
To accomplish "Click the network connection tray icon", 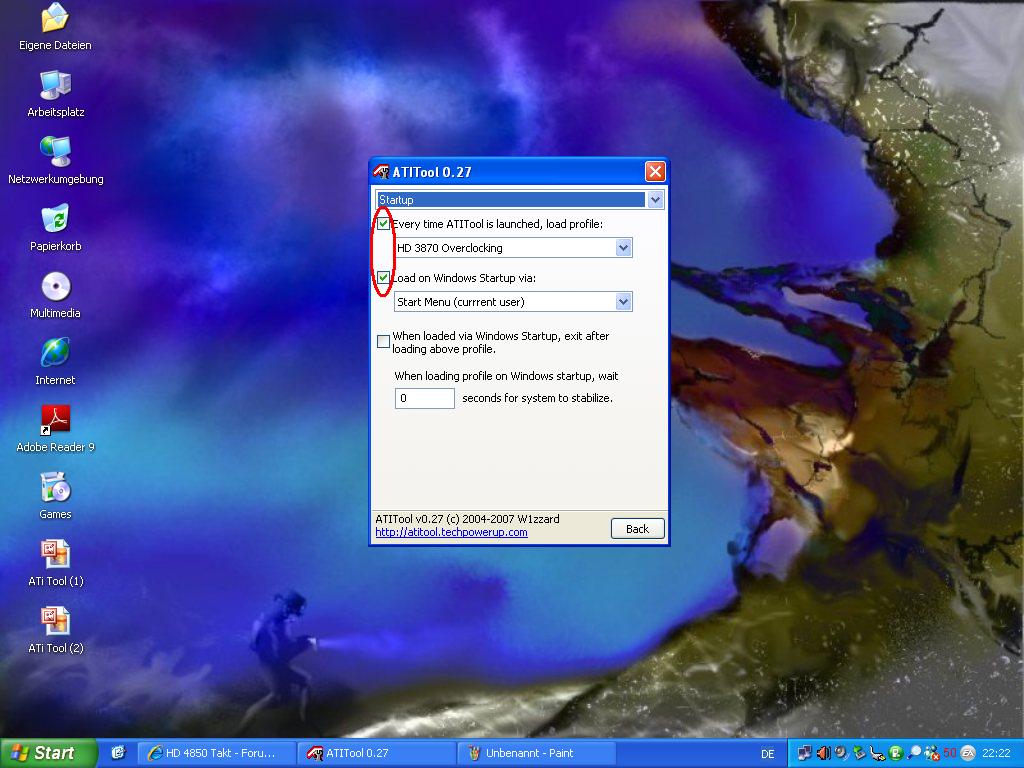I will (805, 753).
